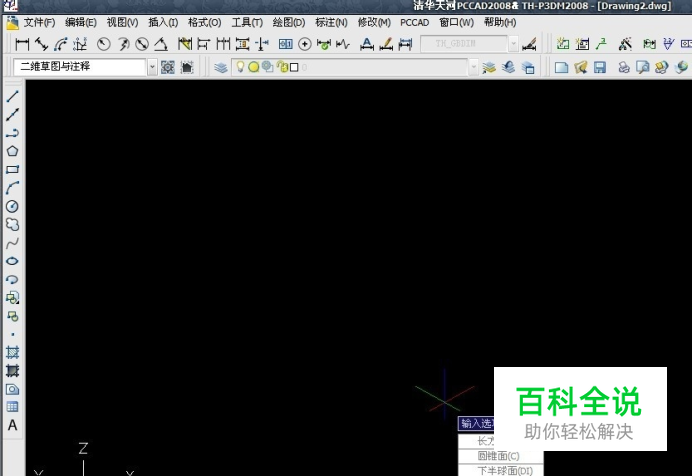Click the My Workspace icon
Screen dimensions: 692x476
[x=187, y=67]
